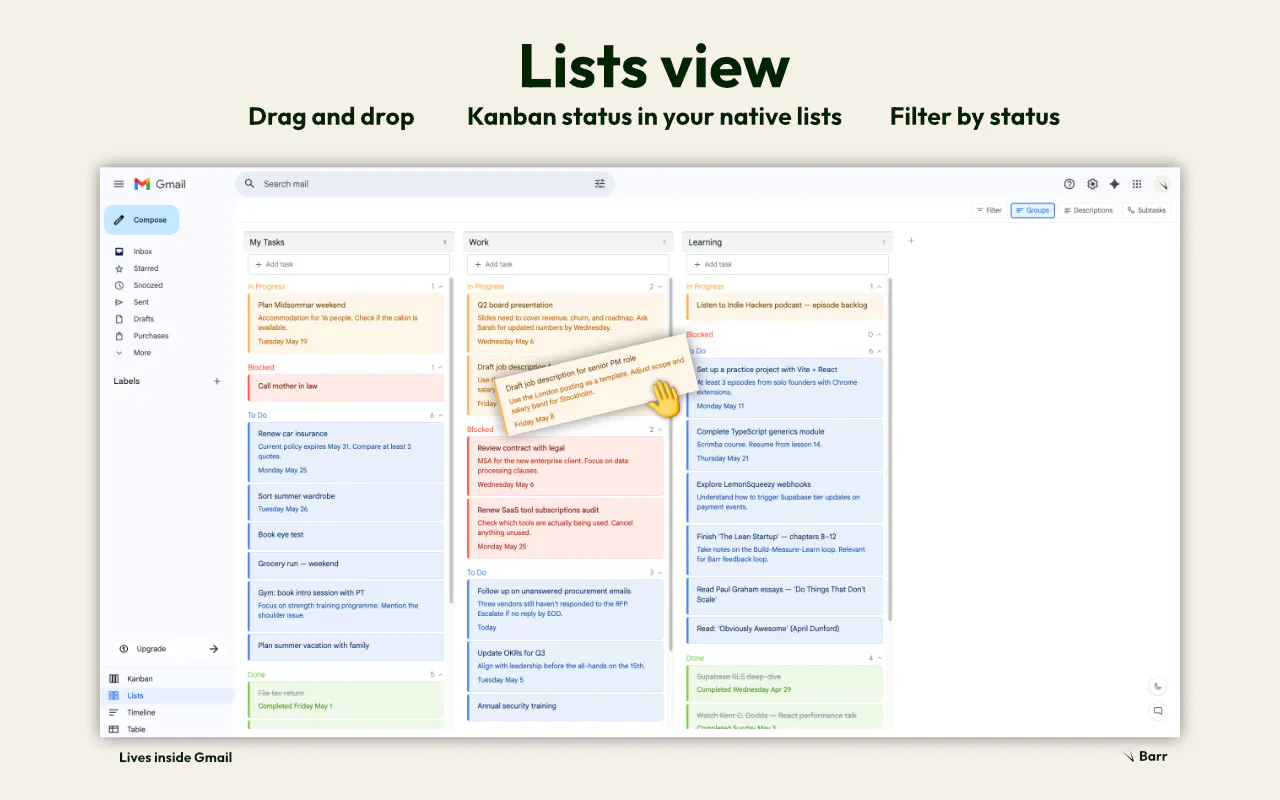Collapse In Progress group in Work list
Viewport: 1280px width, 800px height.
pos(659,287)
